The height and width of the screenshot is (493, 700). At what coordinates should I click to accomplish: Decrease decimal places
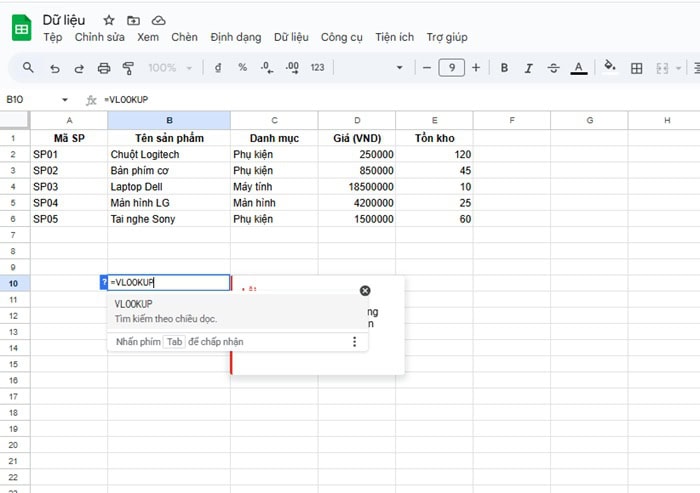point(267,68)
